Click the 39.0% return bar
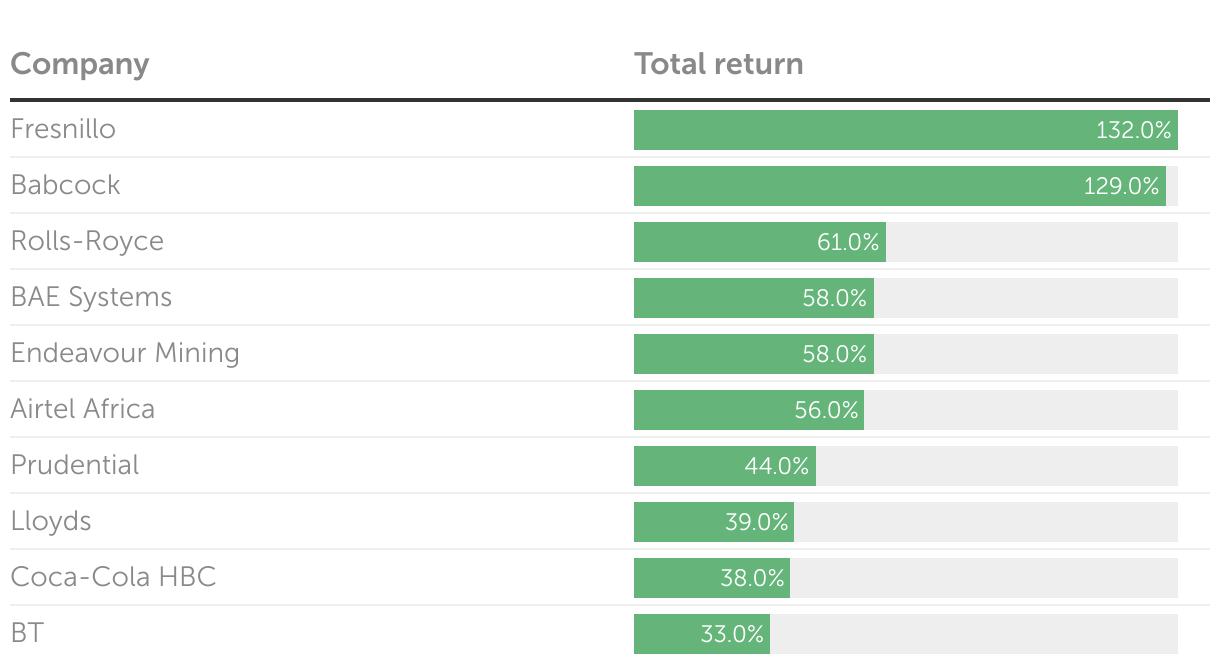 click(x=713, y=522)
